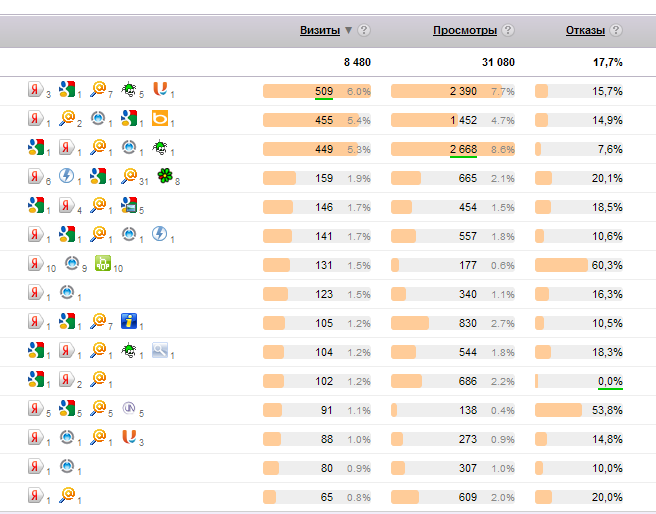
Task: Click the Yandex icon in the 65 visits row
Action: pos(36,495)
